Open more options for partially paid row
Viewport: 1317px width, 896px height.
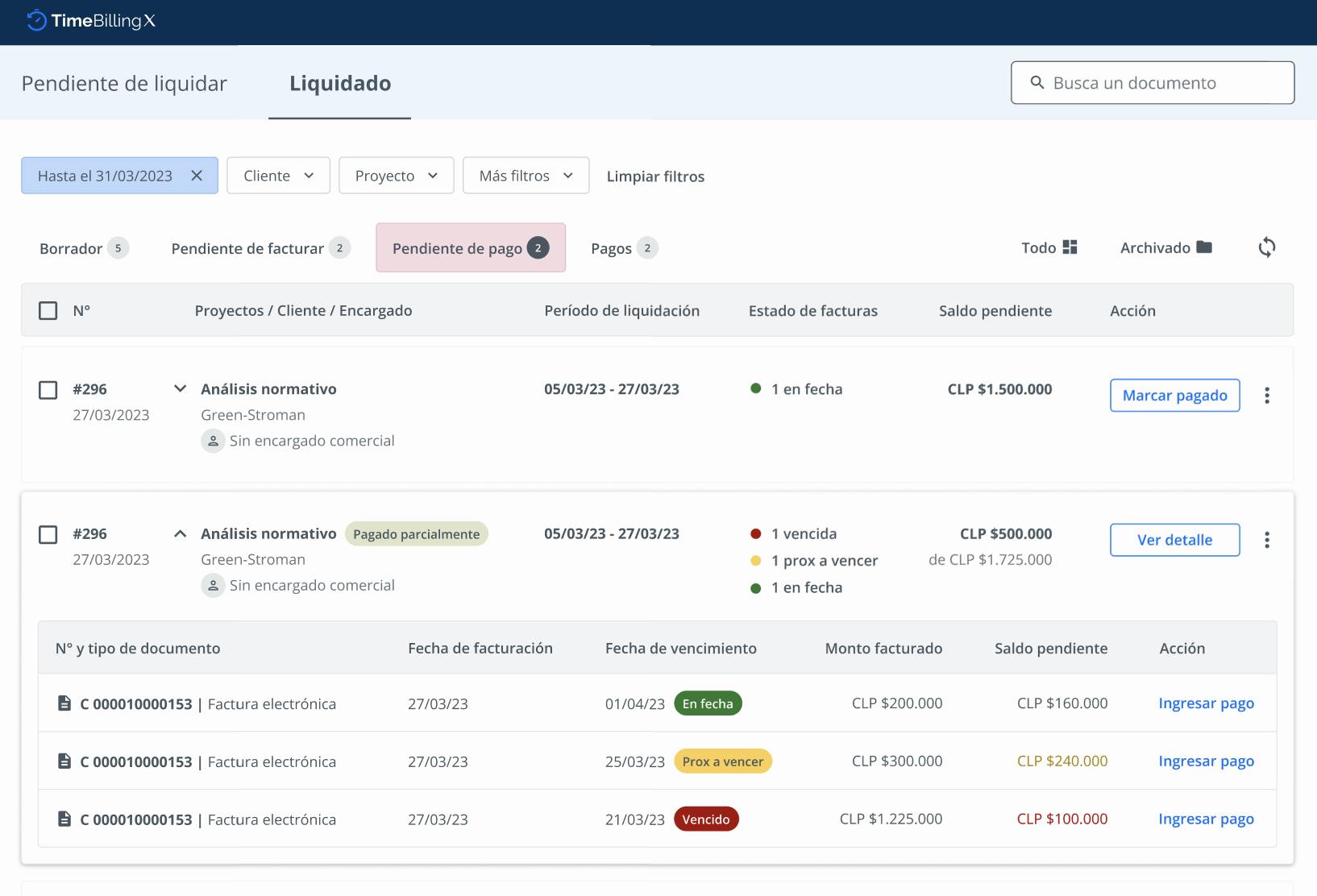click(x=1266, y=540)
